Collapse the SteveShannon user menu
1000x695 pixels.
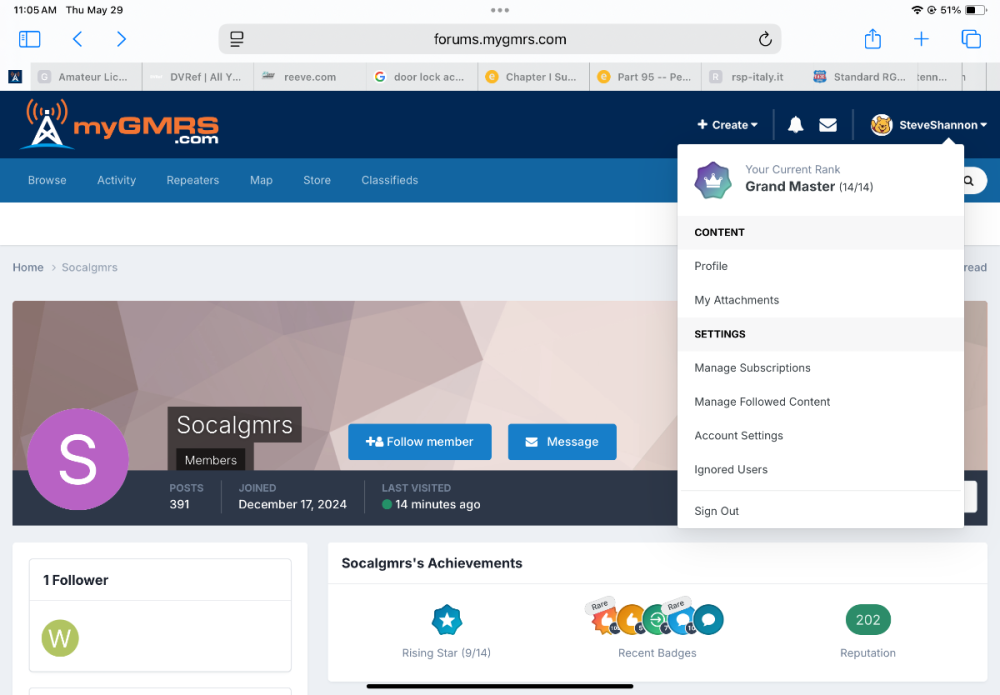(x=930, y=125)
